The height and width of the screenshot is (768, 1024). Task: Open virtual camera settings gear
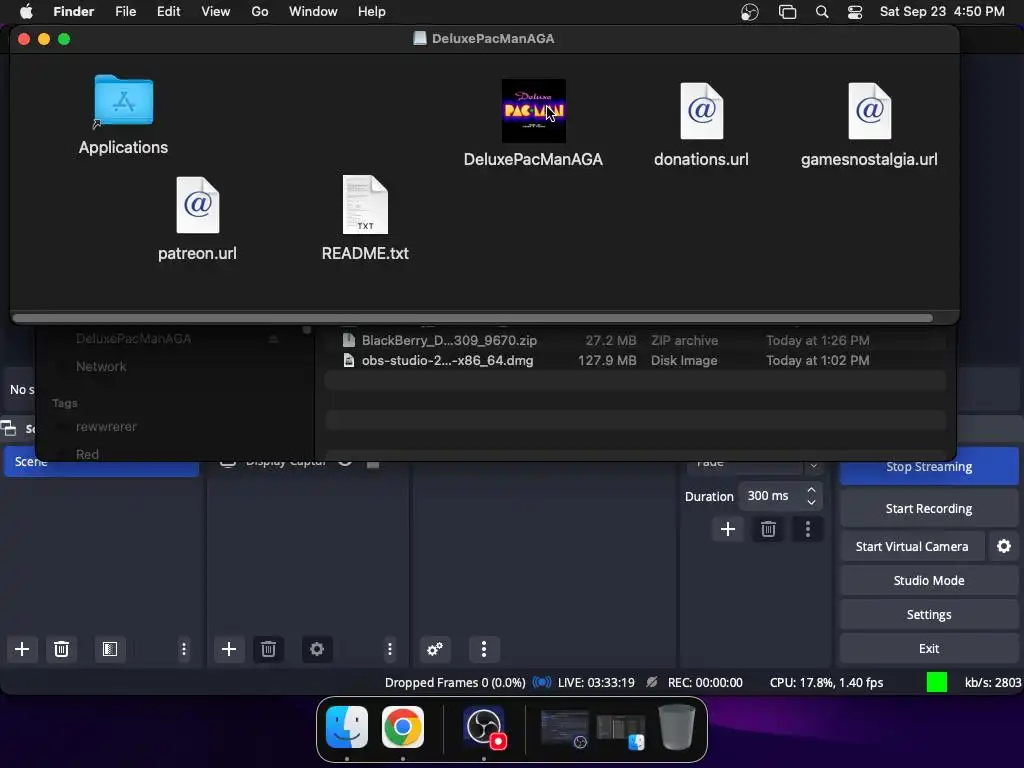click(1004, 546)
